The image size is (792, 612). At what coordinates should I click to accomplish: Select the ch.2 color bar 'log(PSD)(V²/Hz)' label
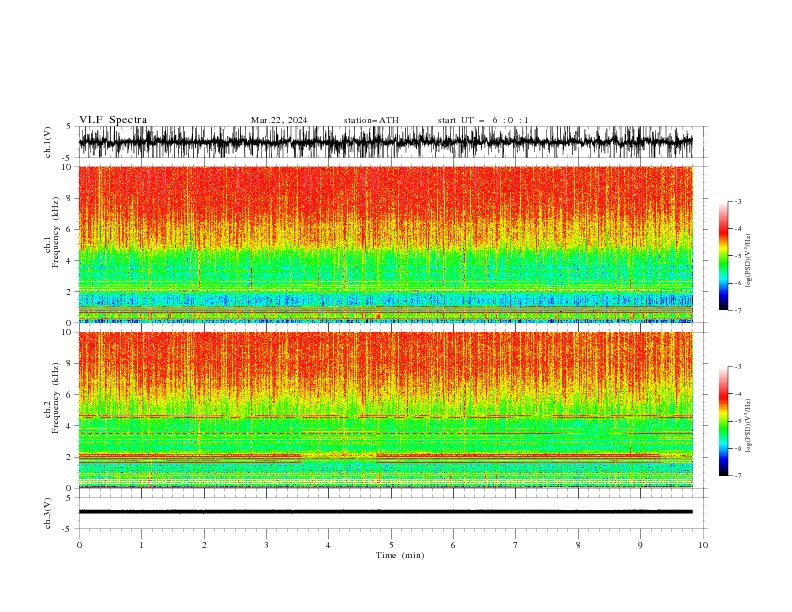pos(749,426)
